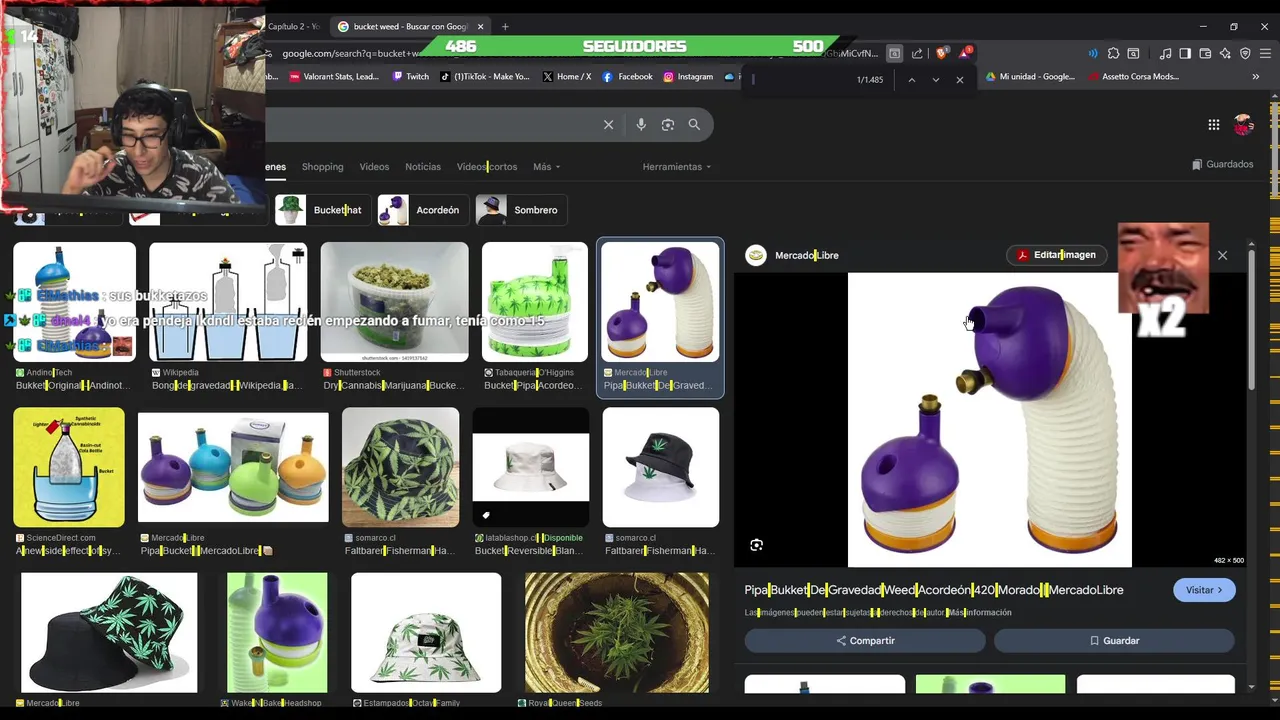
Task: Open Google Lens image search icon
Action: [668, 124]
